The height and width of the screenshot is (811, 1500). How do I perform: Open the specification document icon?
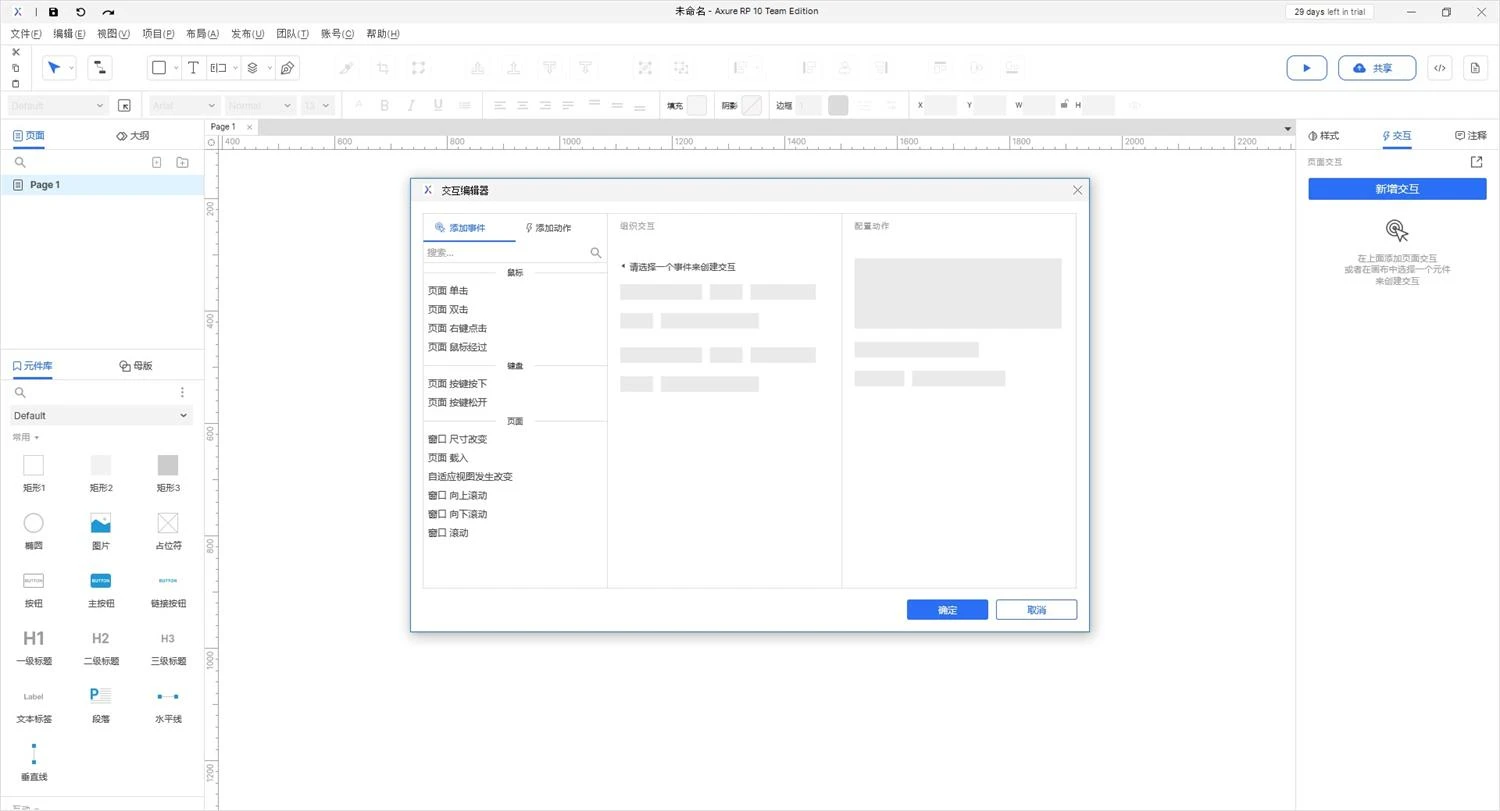[x=1475, y=68]
